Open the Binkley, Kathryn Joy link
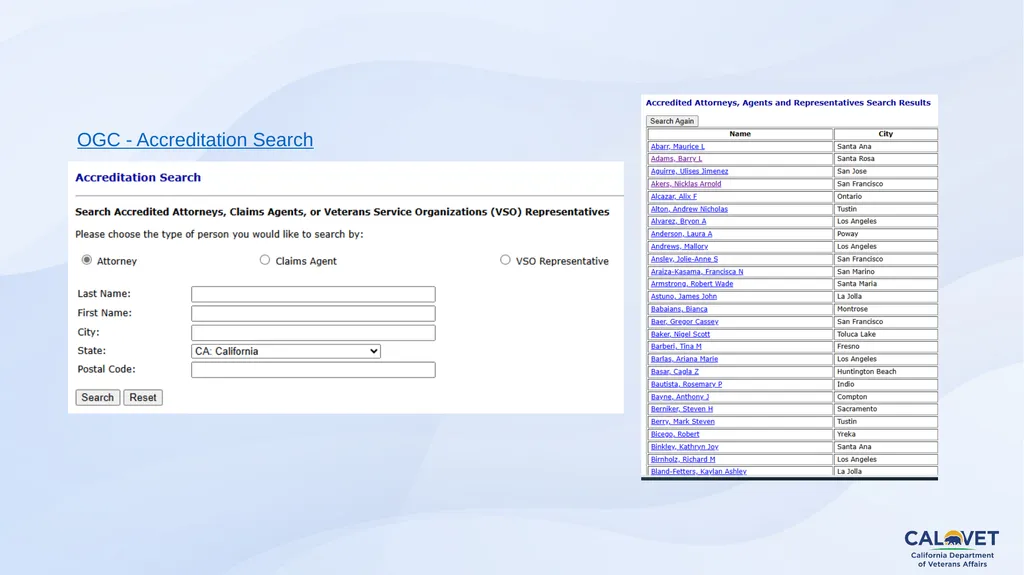This screenshot has height=575, width=1024. pyautogui.click(x=684, y=447)
